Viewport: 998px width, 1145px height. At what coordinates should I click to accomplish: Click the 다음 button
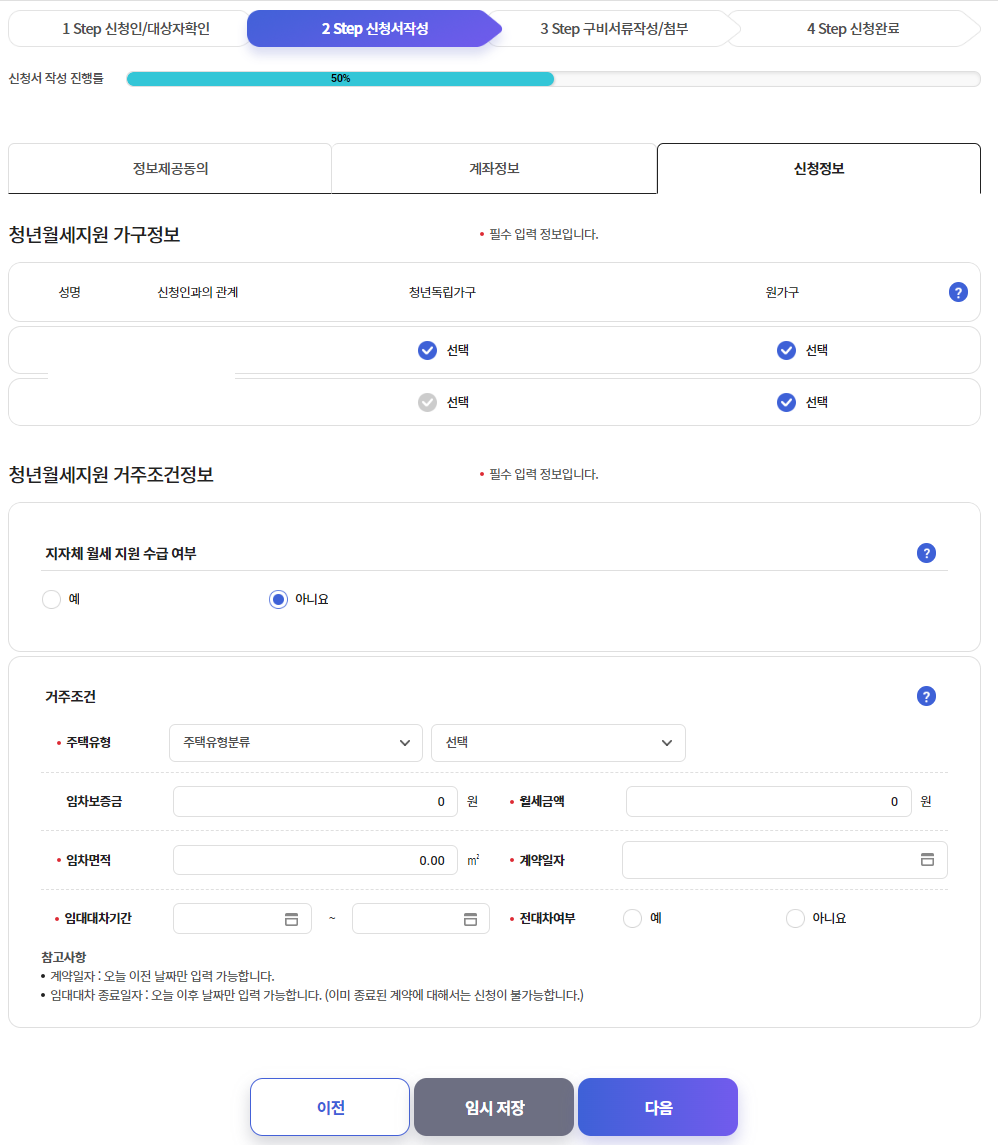click(657, 1106)
